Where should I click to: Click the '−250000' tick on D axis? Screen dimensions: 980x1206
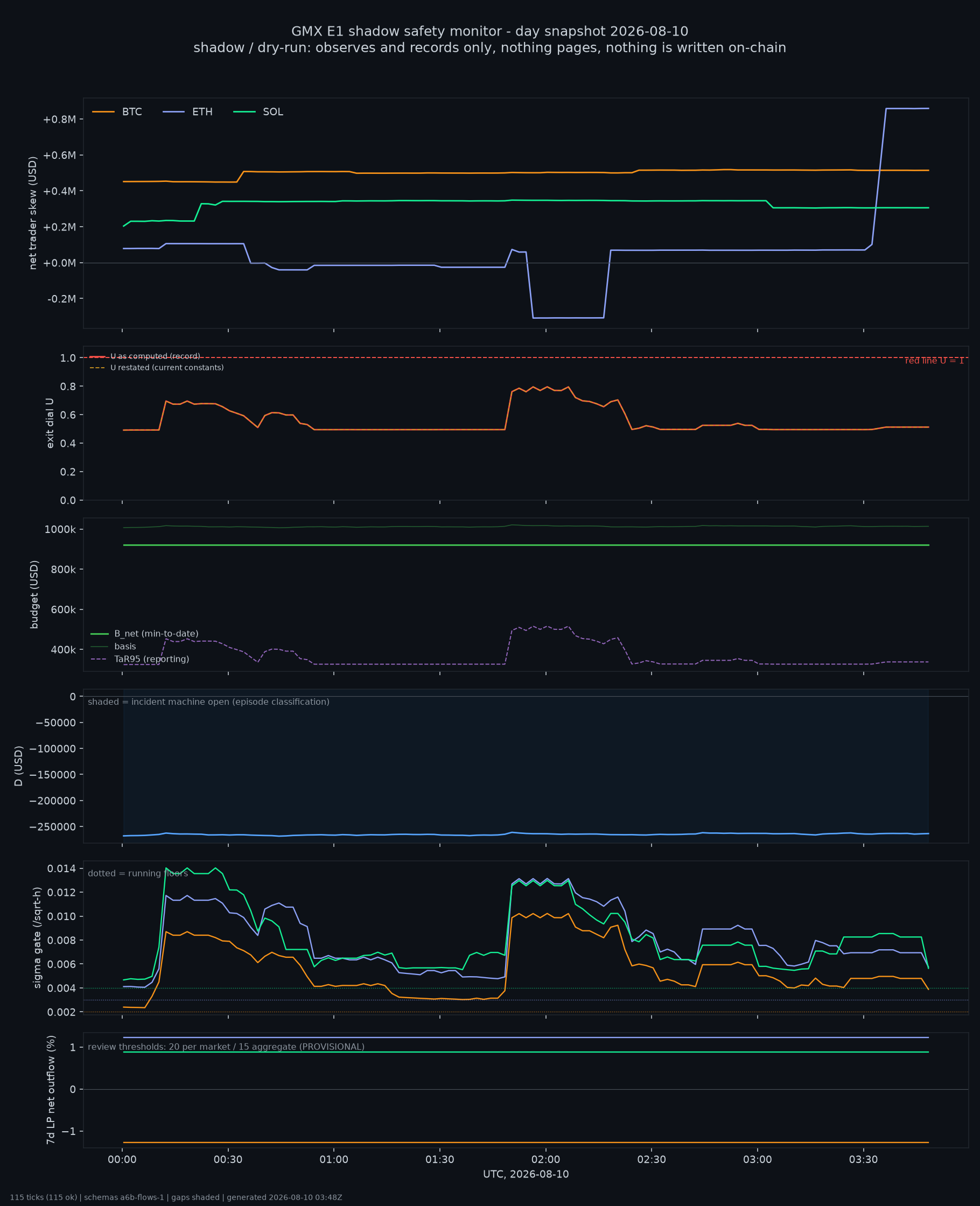[x=53, y=827]
